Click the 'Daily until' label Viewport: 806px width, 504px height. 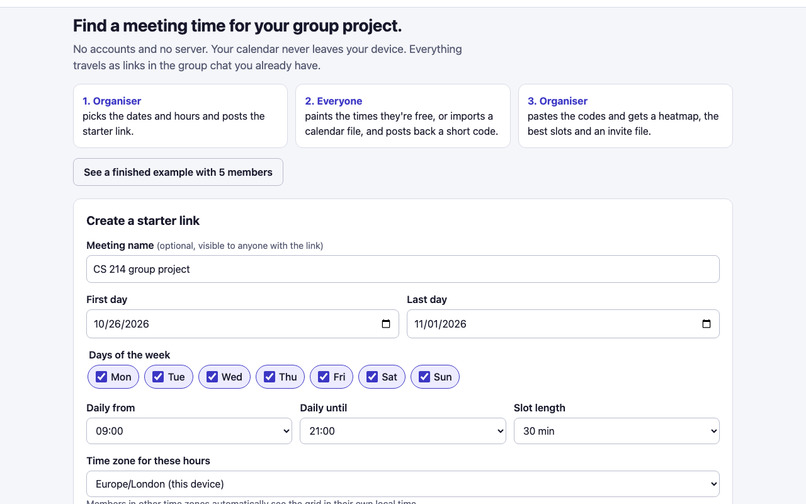click(x=323, y=408)
